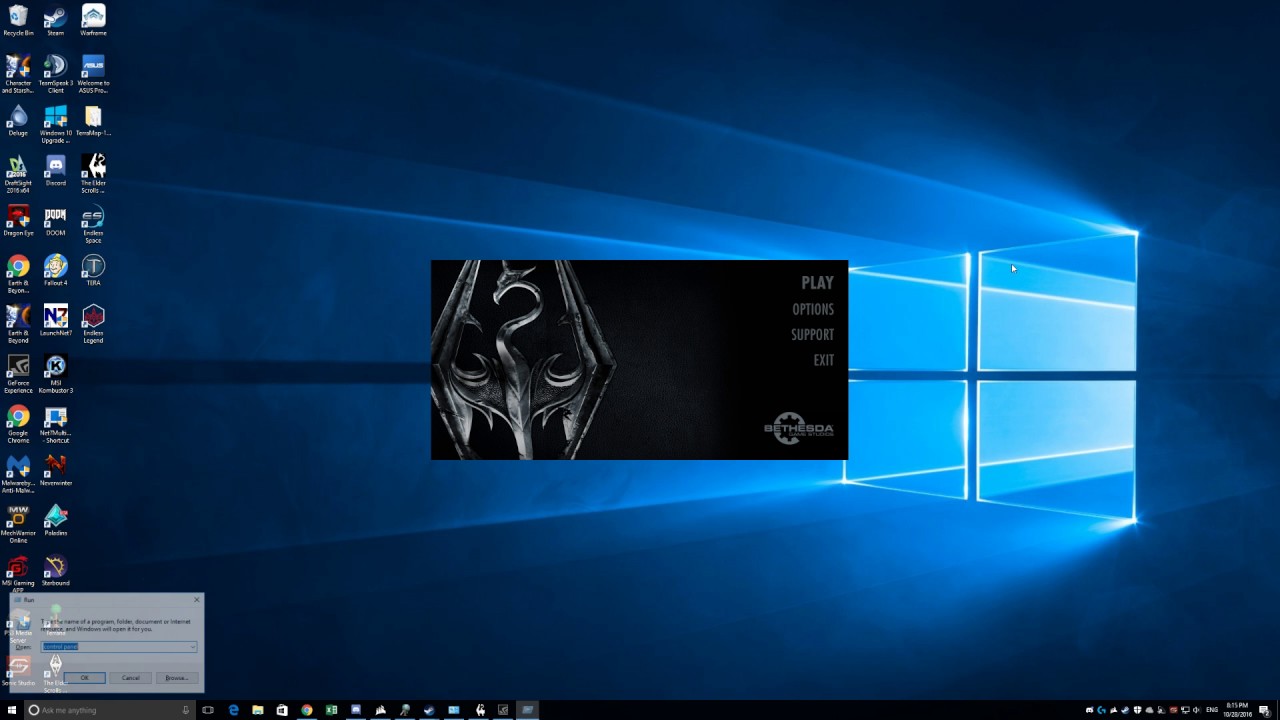Open Excel from the taskbar
The height and width of the screenshot is (720, 1280).
(331, 710)
